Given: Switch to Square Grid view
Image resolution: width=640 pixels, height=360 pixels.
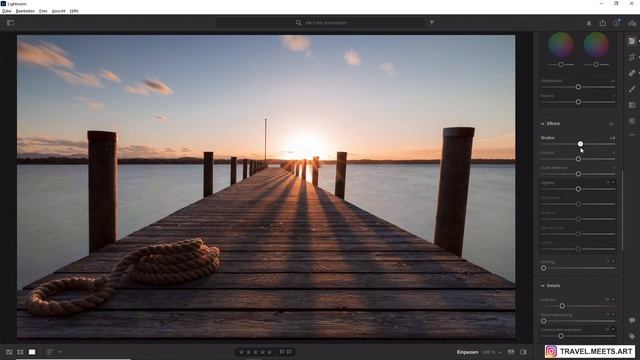Looking at the screenshot, I should pyautogui.click(x=20, y=352).
